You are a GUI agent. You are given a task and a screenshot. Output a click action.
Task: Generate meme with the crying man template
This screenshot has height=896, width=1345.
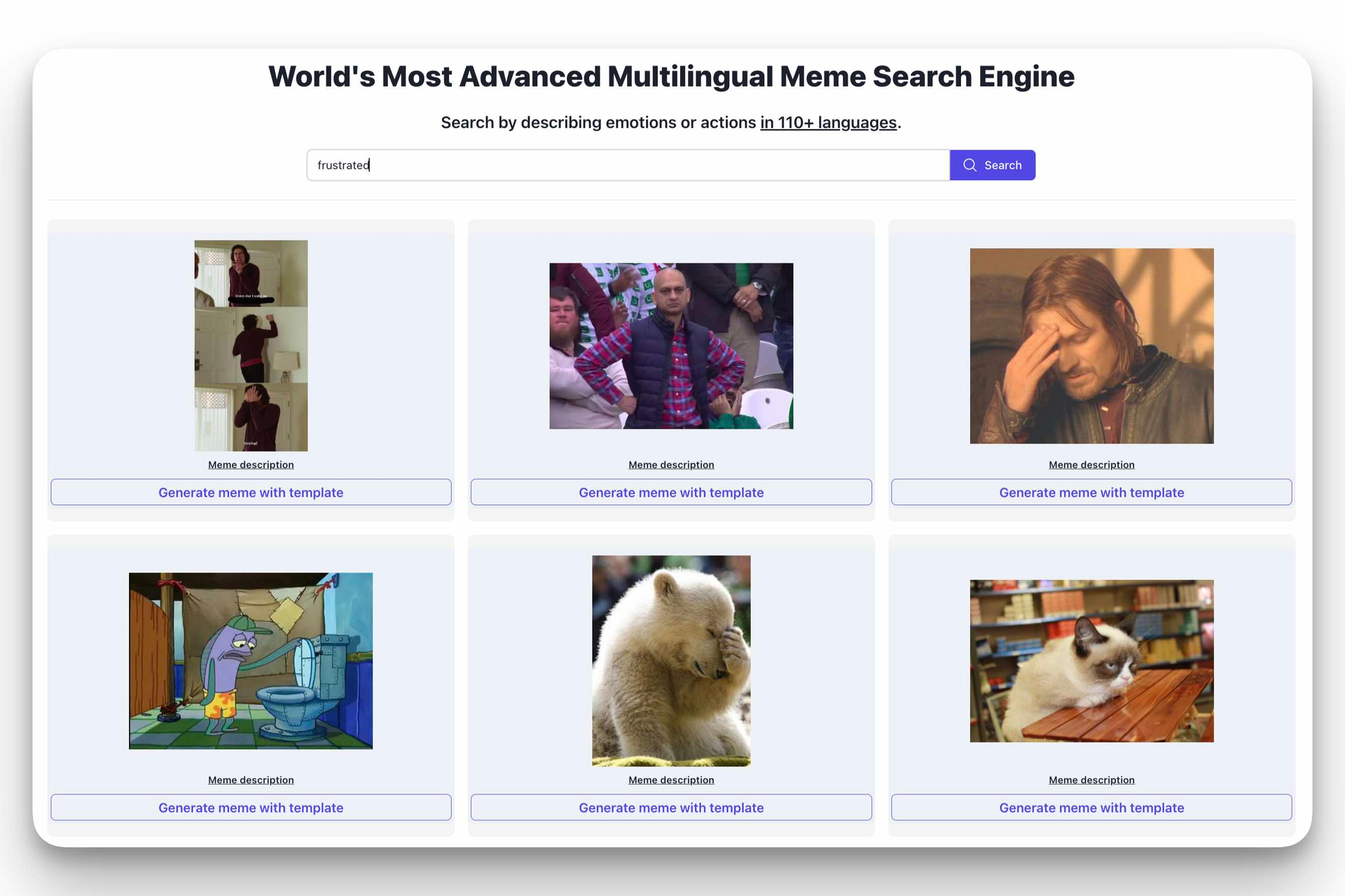pyautogui.click(x=250, y=492)
